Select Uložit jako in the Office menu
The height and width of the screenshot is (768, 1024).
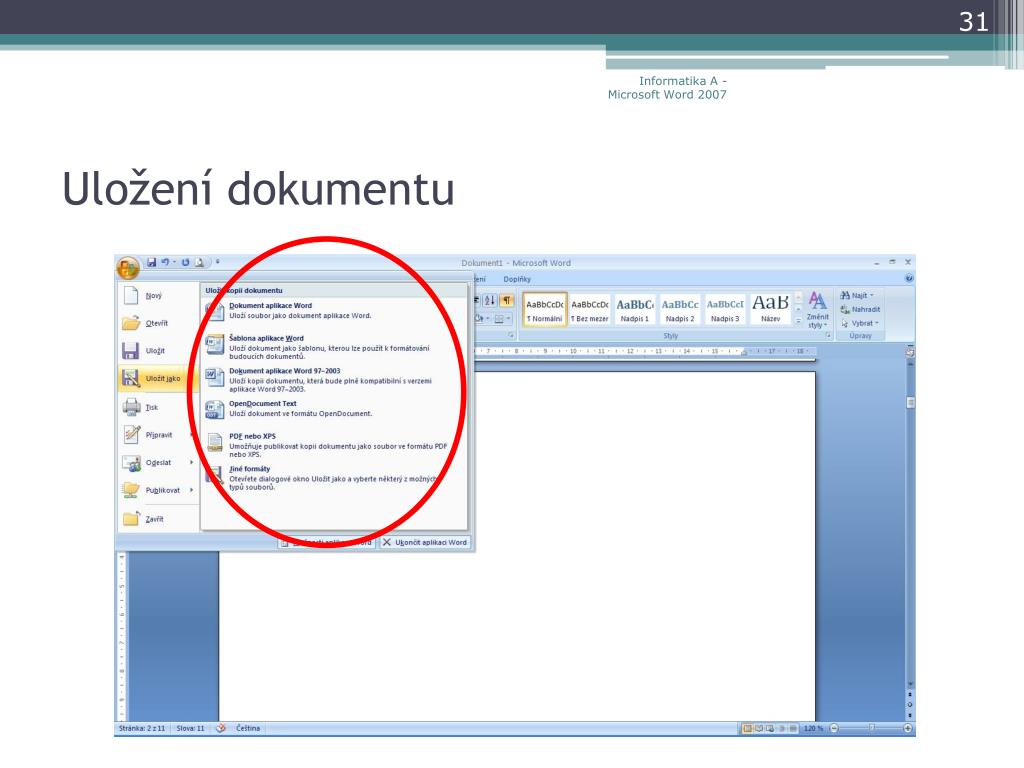point(159,378)
